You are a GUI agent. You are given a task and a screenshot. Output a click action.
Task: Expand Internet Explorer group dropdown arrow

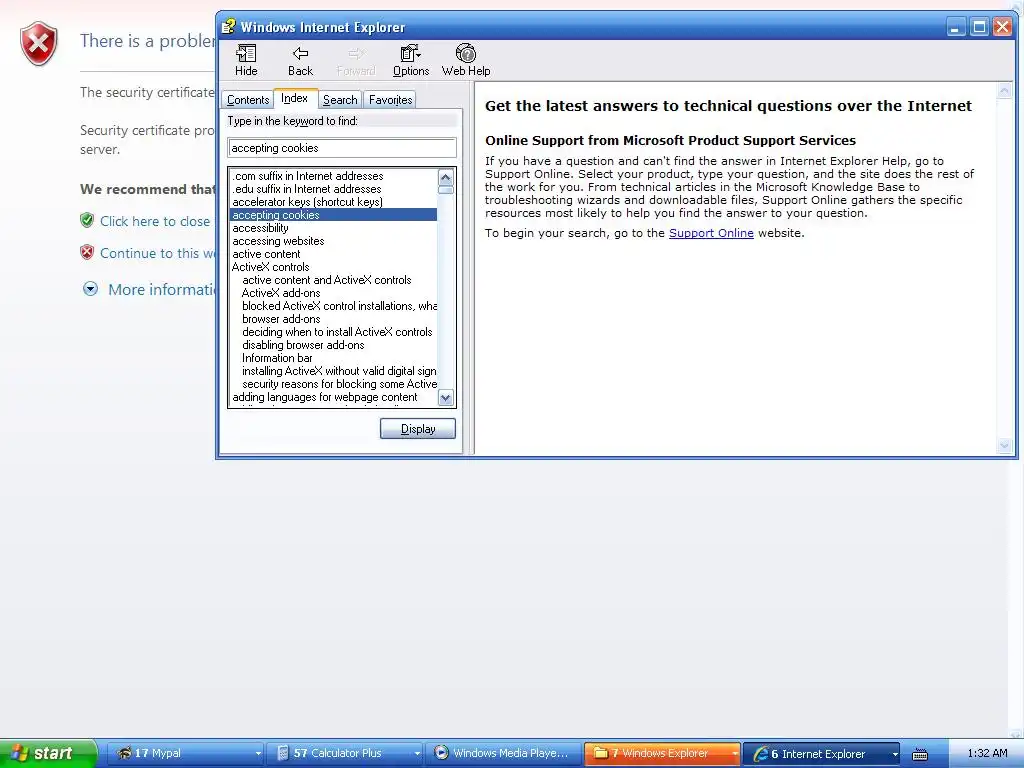[x=895, y=754]
